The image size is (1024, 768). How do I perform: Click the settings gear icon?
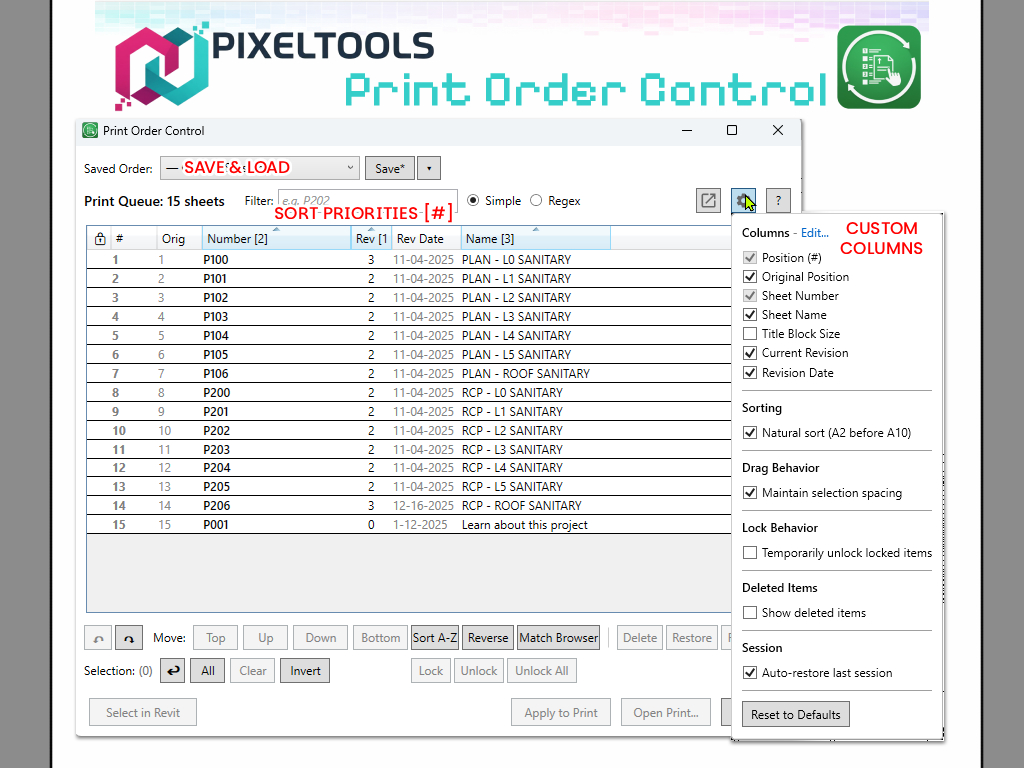(x=743, y=200)
